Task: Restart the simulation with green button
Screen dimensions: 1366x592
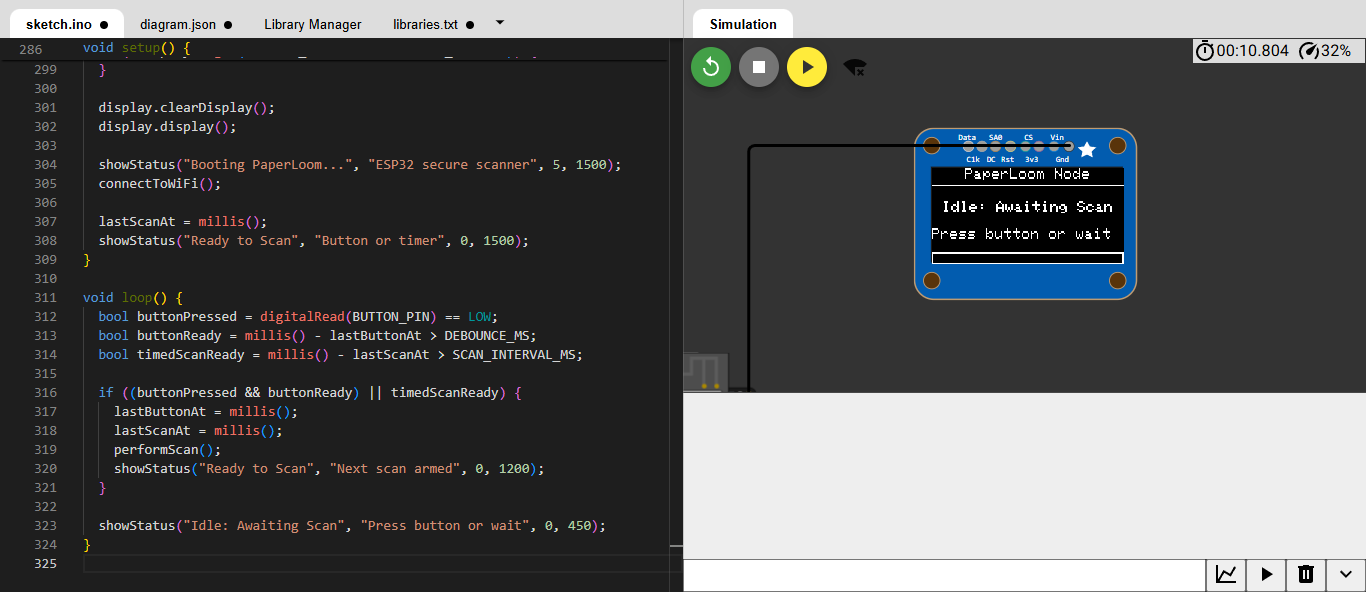Action: 711,67
